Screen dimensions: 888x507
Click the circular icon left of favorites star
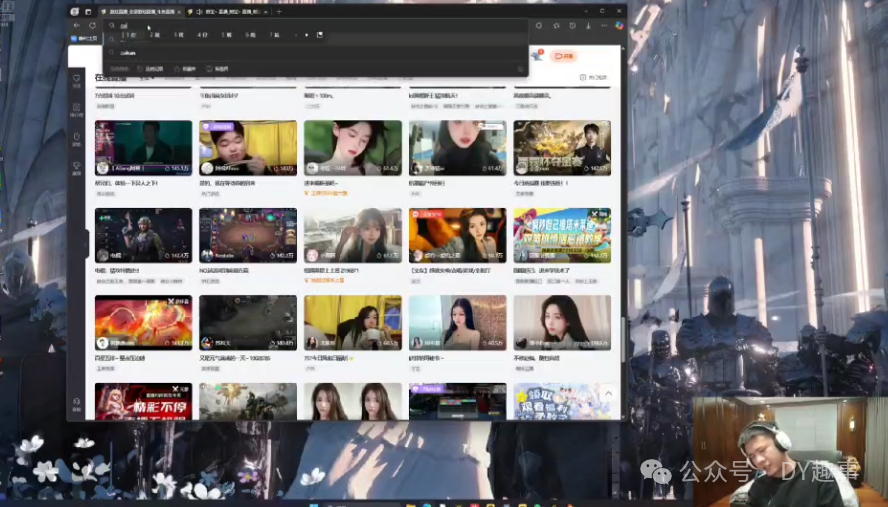pyautogui.click(x=539, y=25)
